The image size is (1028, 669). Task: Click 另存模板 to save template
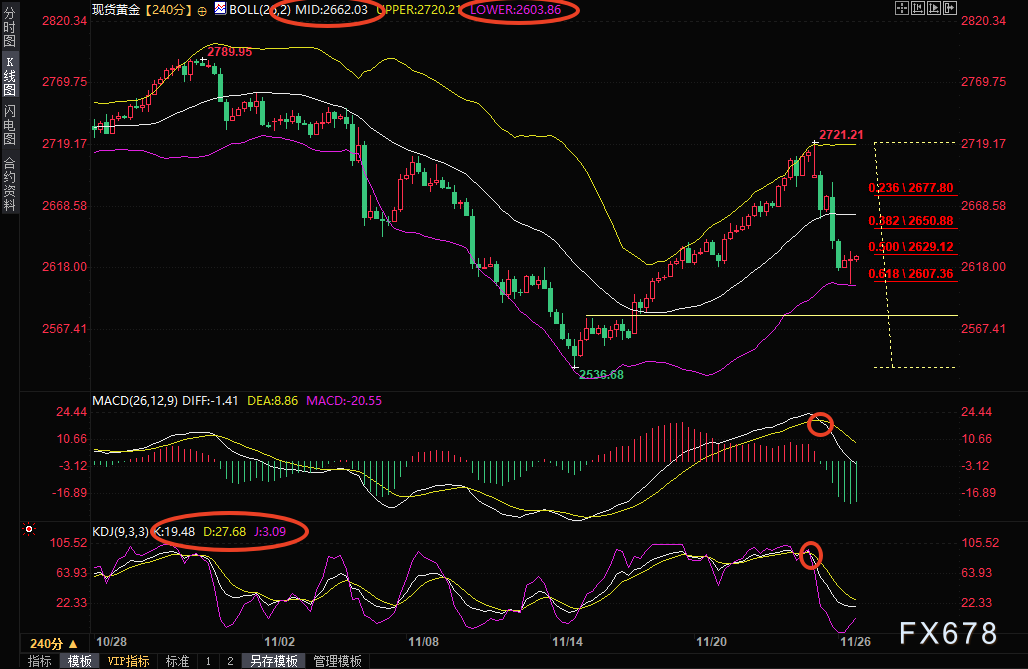(274, 661)
